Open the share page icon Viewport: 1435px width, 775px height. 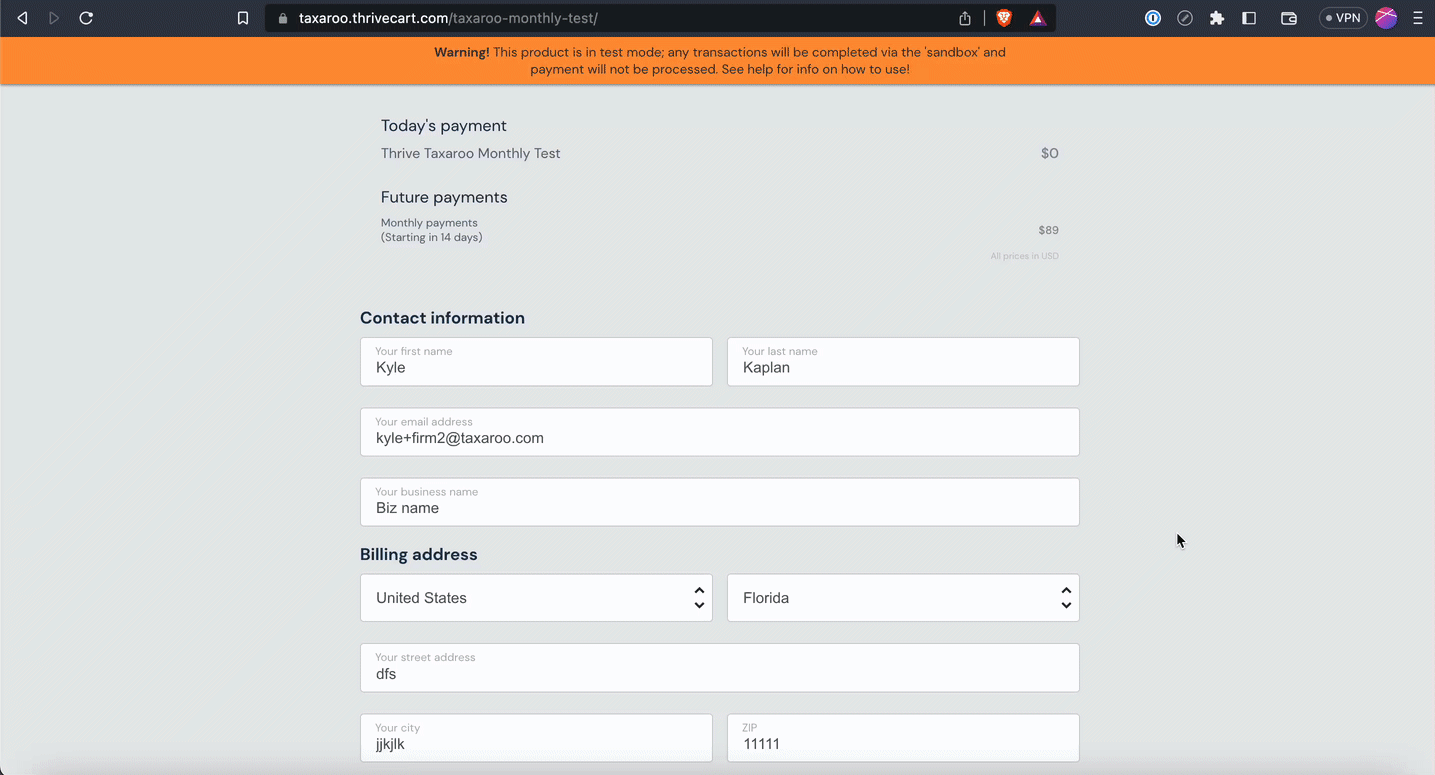pos(965,18)
